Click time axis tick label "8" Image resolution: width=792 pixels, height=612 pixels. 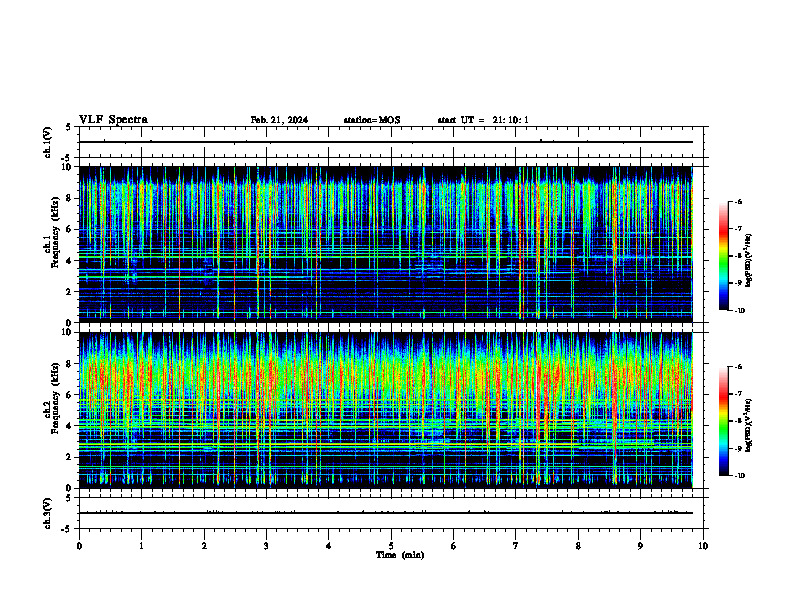pos(578,546)
